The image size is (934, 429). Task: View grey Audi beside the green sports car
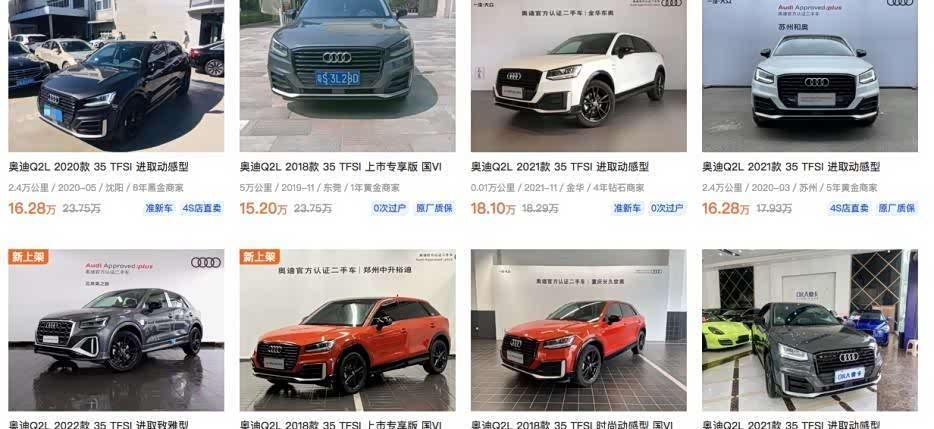pyautogui.click(x=810, y=330)
